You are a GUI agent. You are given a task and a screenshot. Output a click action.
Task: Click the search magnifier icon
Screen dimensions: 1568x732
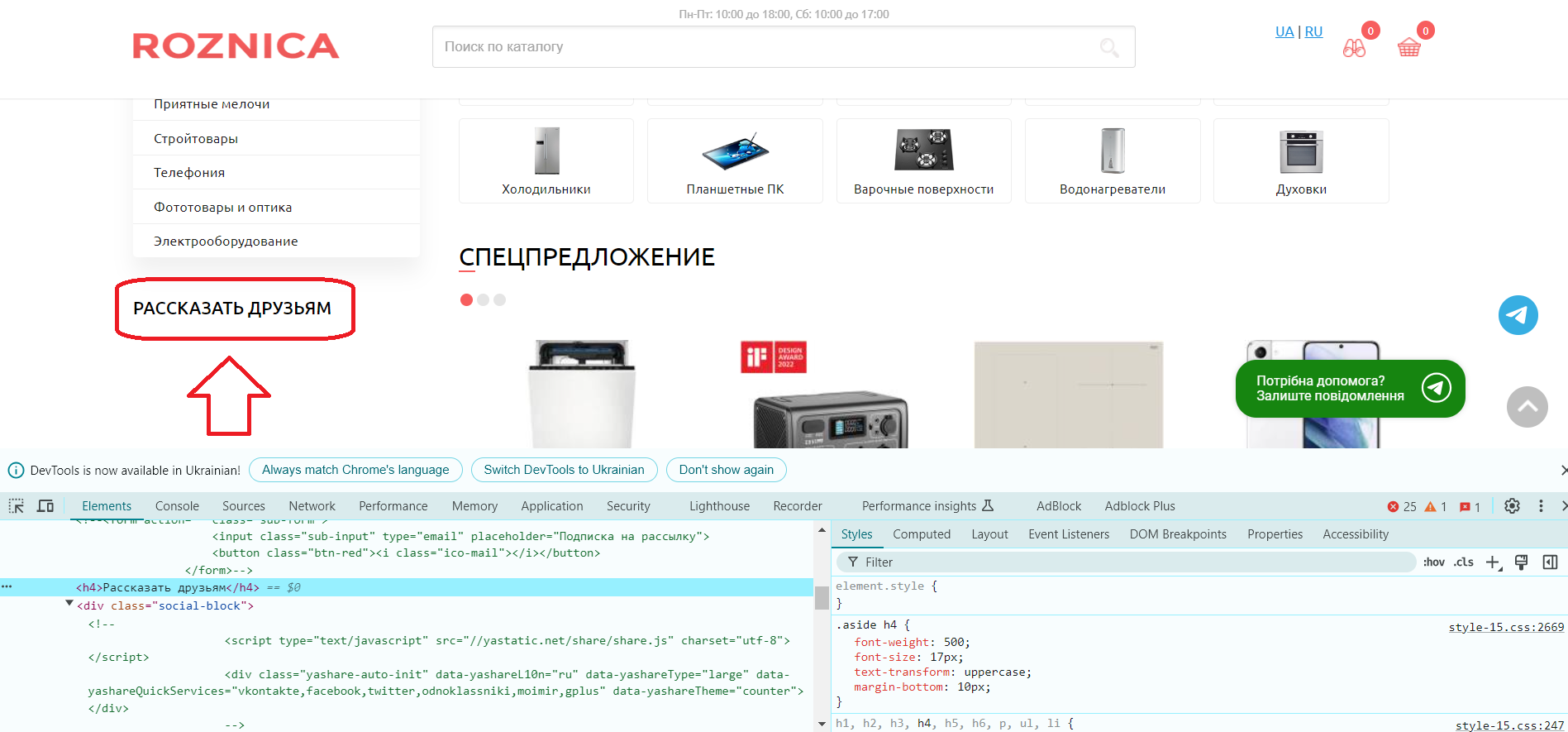[x=1109, y=48]
